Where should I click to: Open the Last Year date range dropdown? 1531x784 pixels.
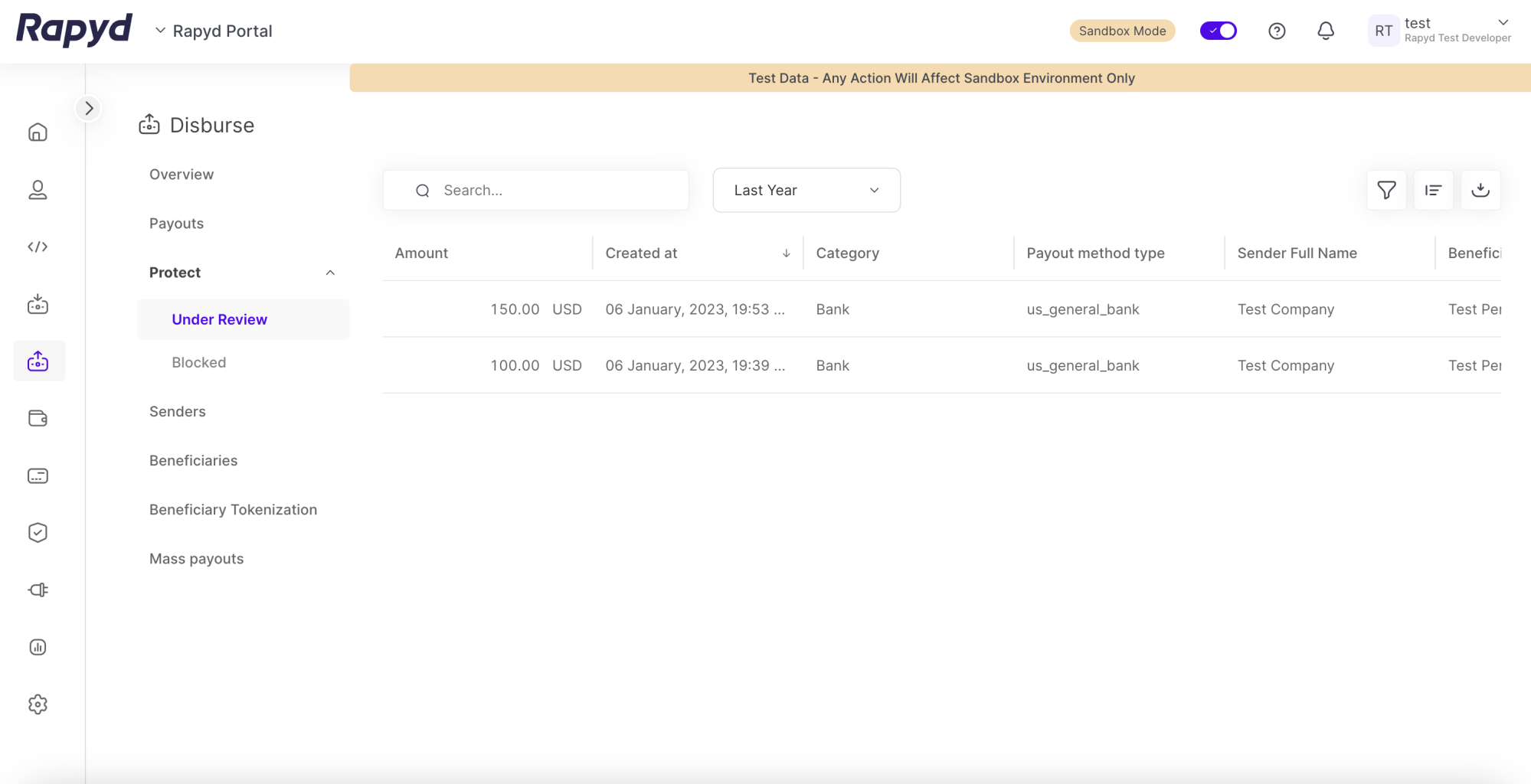[x=806, y=190]
